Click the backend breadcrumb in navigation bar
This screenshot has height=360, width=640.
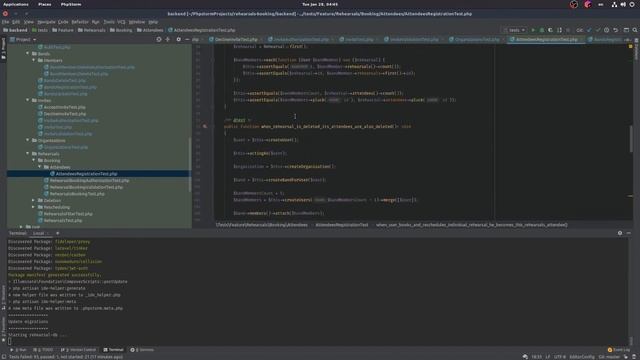[x=15, y=30]
